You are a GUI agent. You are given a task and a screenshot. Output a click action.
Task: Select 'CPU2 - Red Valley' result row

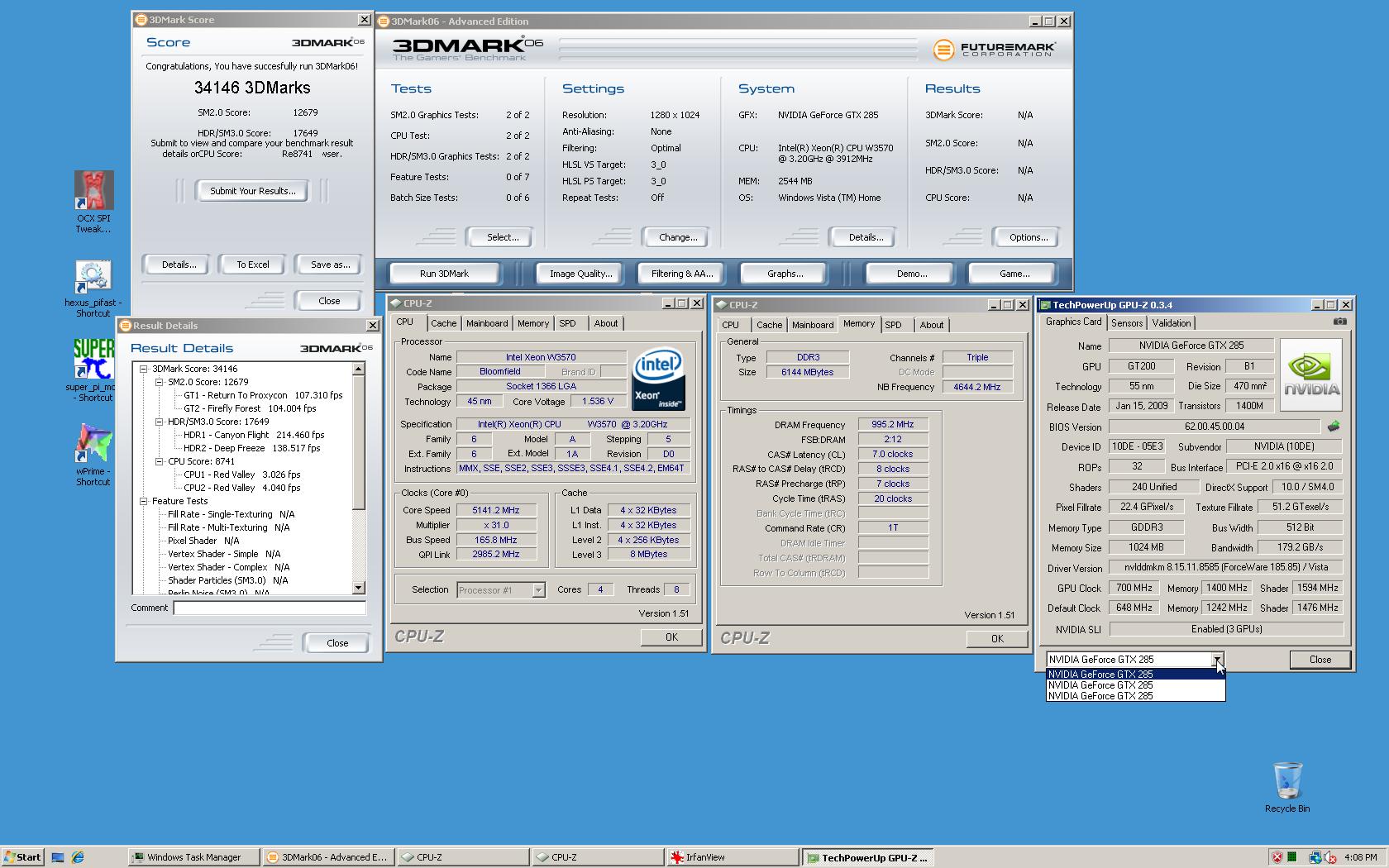pyautogui.click(x=241, y=488)
